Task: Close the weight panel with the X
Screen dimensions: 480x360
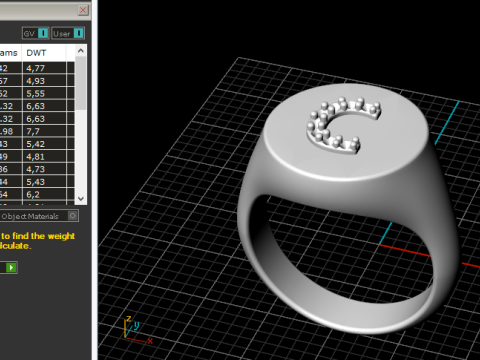Action: (x=83, y=10)
